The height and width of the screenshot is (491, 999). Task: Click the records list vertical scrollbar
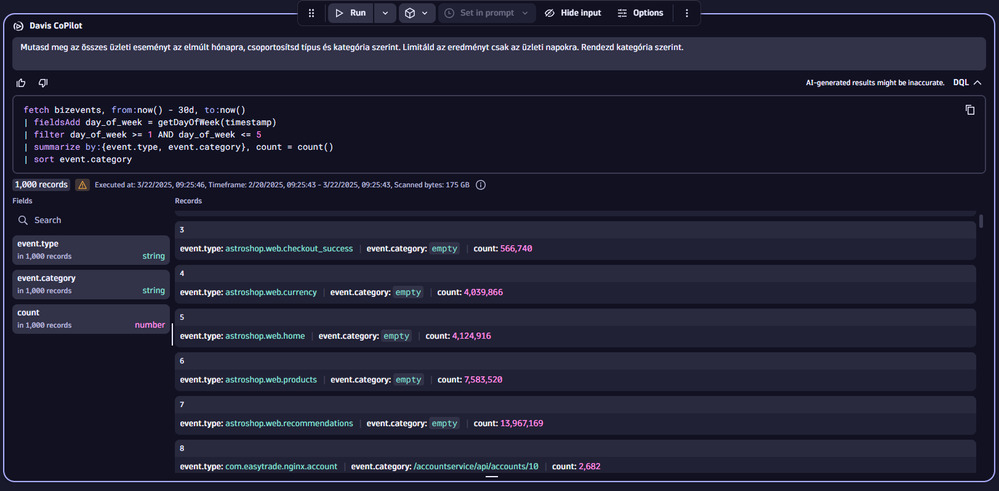(980, 222)
